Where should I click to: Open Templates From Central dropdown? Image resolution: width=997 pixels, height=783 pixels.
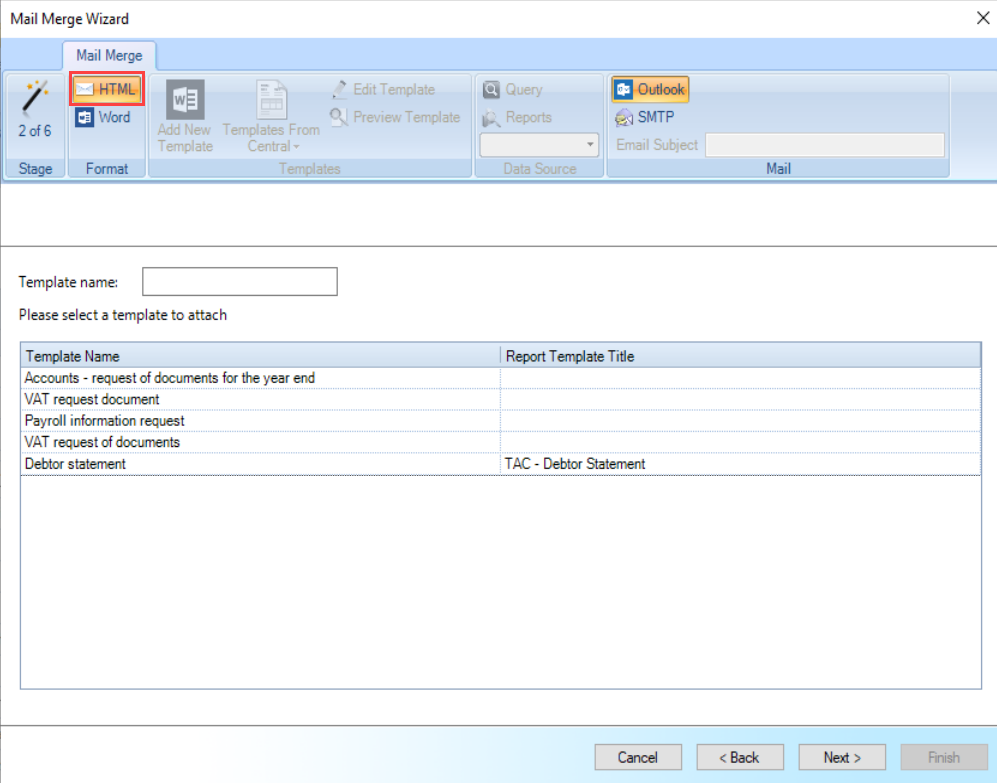272,116
